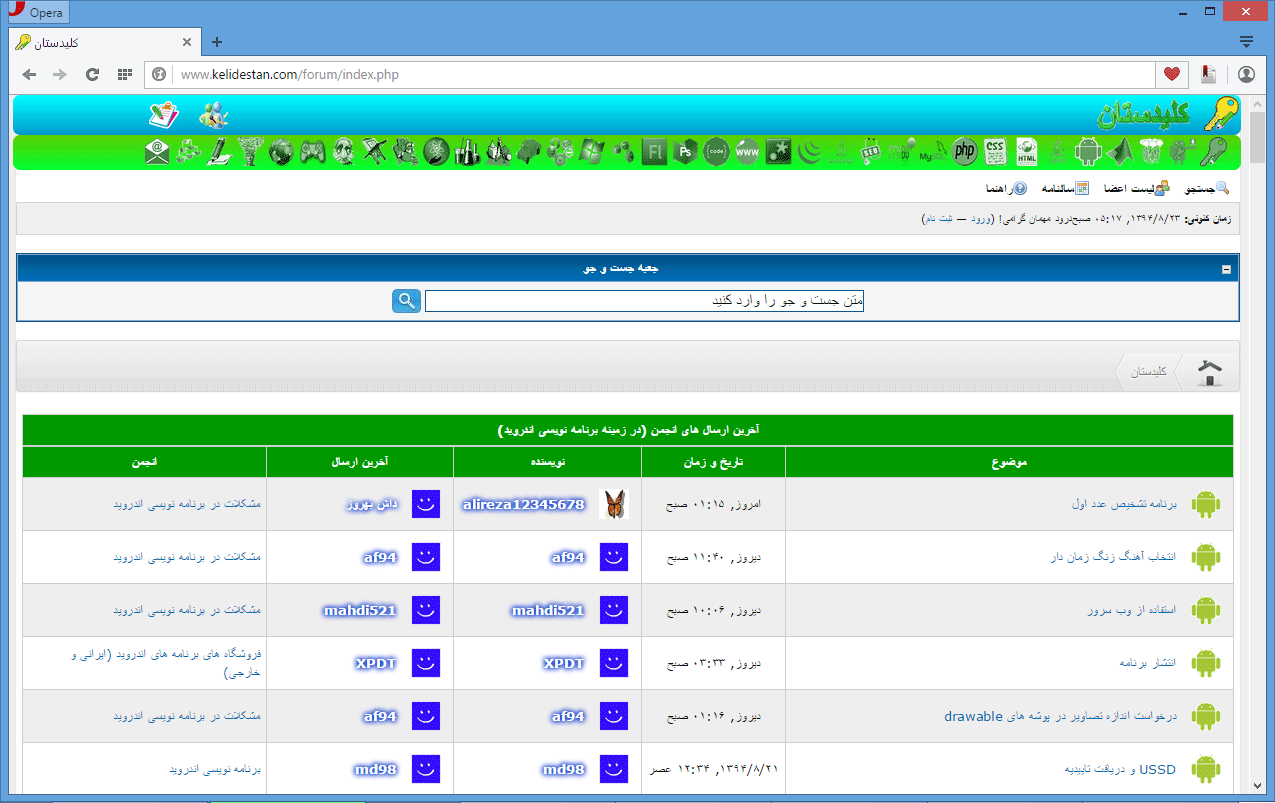
Task: Open topic انتشار برنامه
Action: click(1147, 663)
